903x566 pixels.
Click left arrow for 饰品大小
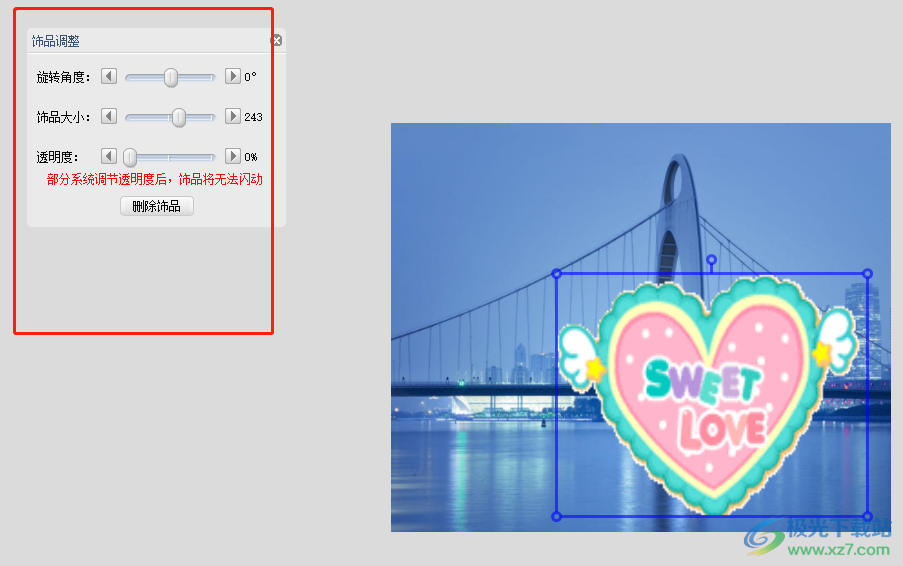tap(109, 116)
